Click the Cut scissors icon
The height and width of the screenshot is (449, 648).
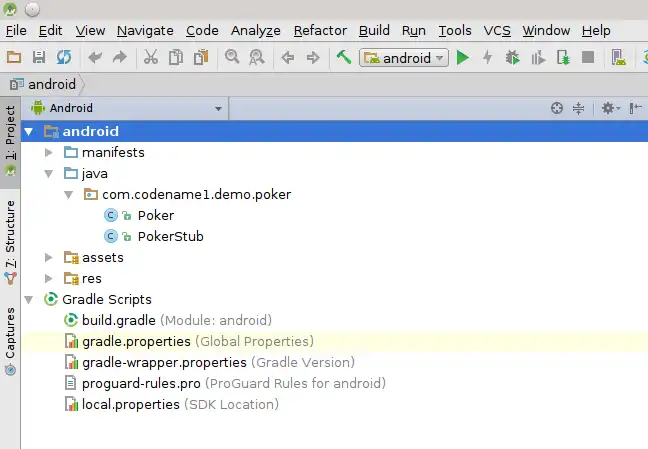(150, 57)
